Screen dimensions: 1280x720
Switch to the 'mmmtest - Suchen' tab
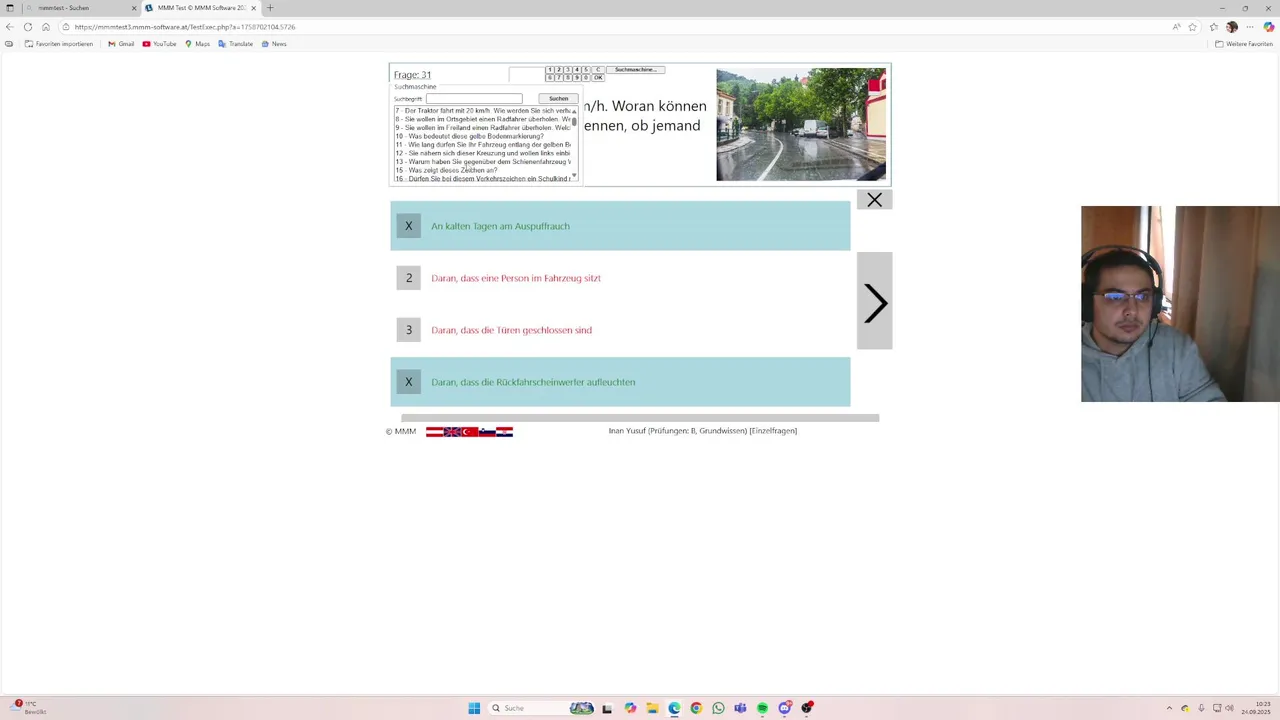[80, 8]
